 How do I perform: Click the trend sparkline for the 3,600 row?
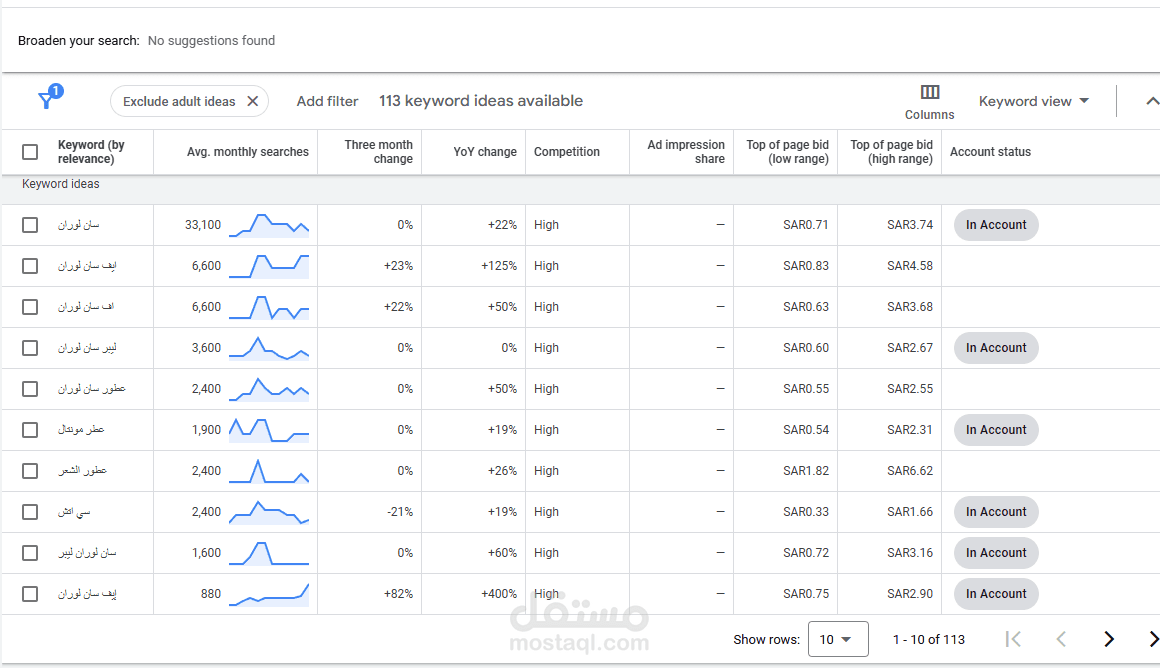(269, 348)
